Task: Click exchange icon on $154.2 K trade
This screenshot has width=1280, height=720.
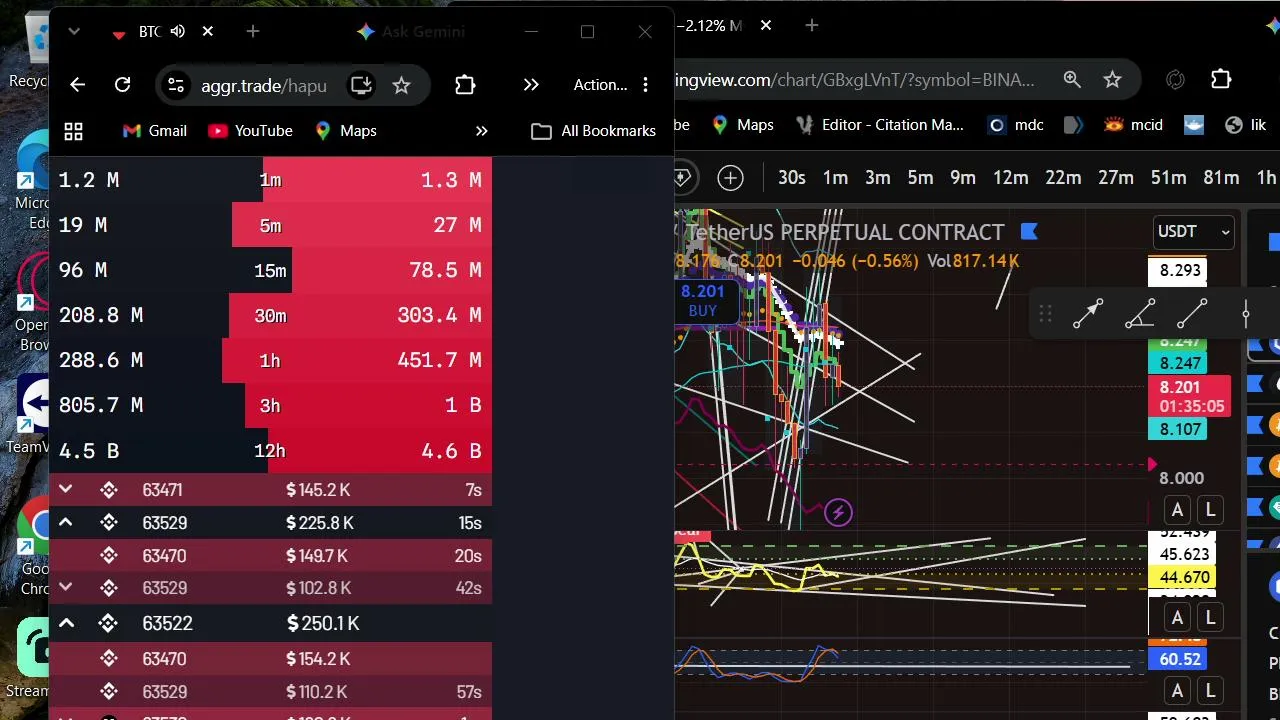Action: 109,659
